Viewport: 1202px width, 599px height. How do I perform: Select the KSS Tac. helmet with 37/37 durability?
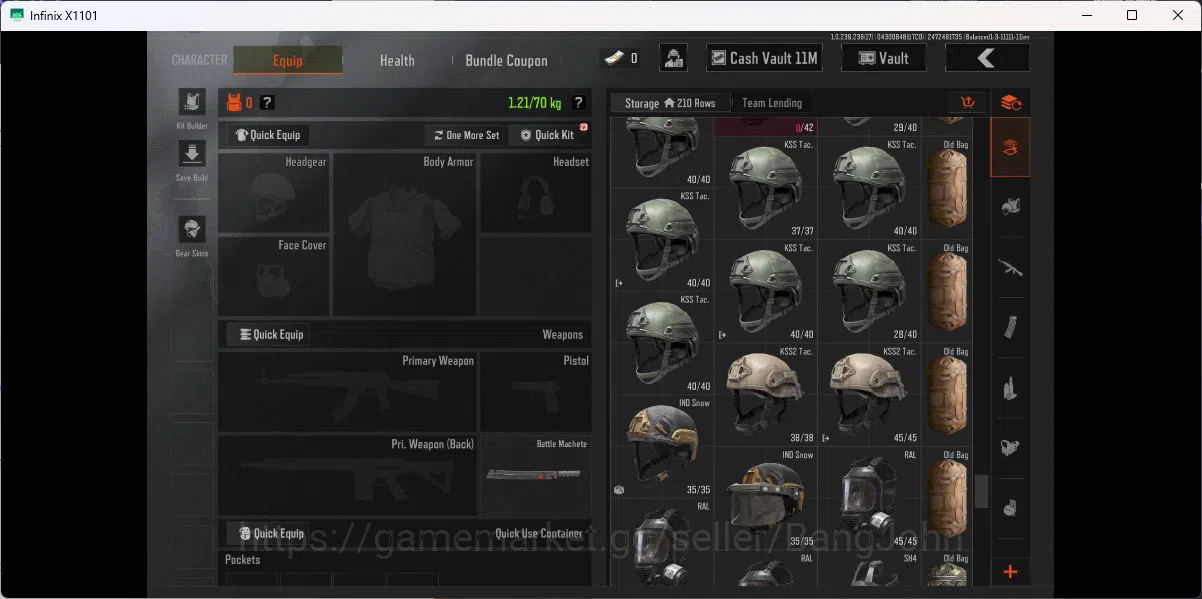(x=765, y=188)
